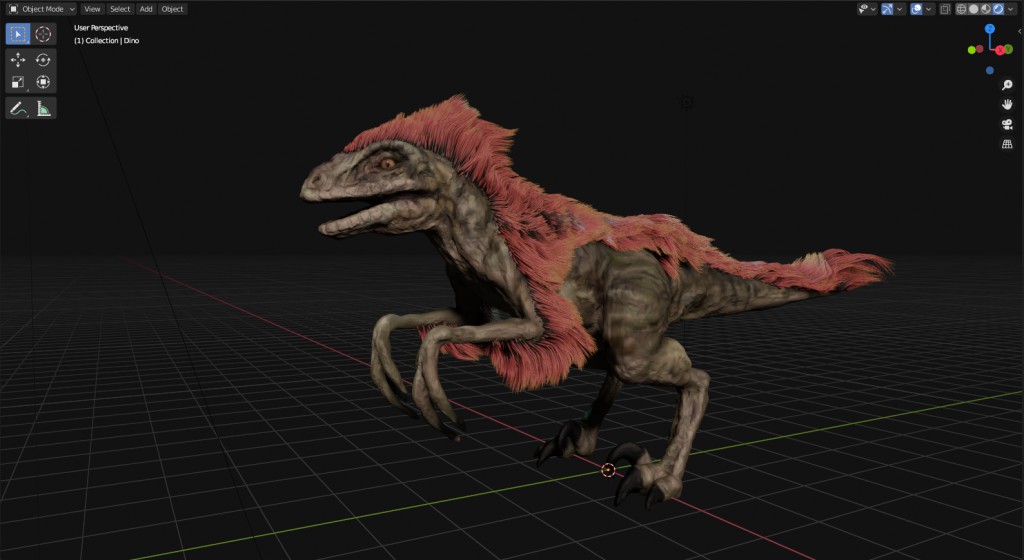Click the zoom magnifier viewport button

(1007, 85)
